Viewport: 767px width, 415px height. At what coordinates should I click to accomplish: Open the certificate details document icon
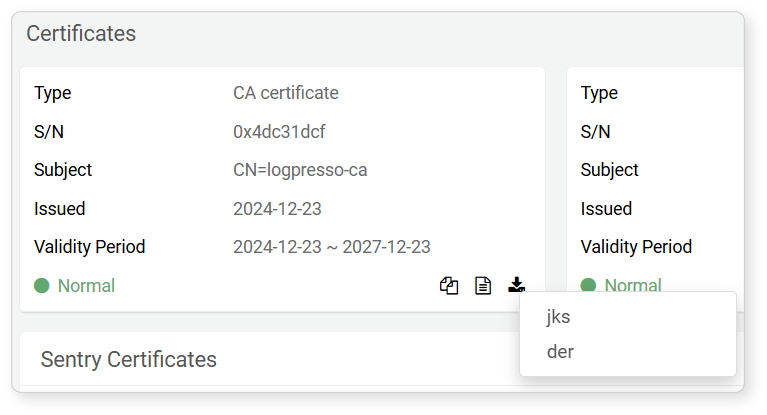pyautogui.click(x=483, y=285)
